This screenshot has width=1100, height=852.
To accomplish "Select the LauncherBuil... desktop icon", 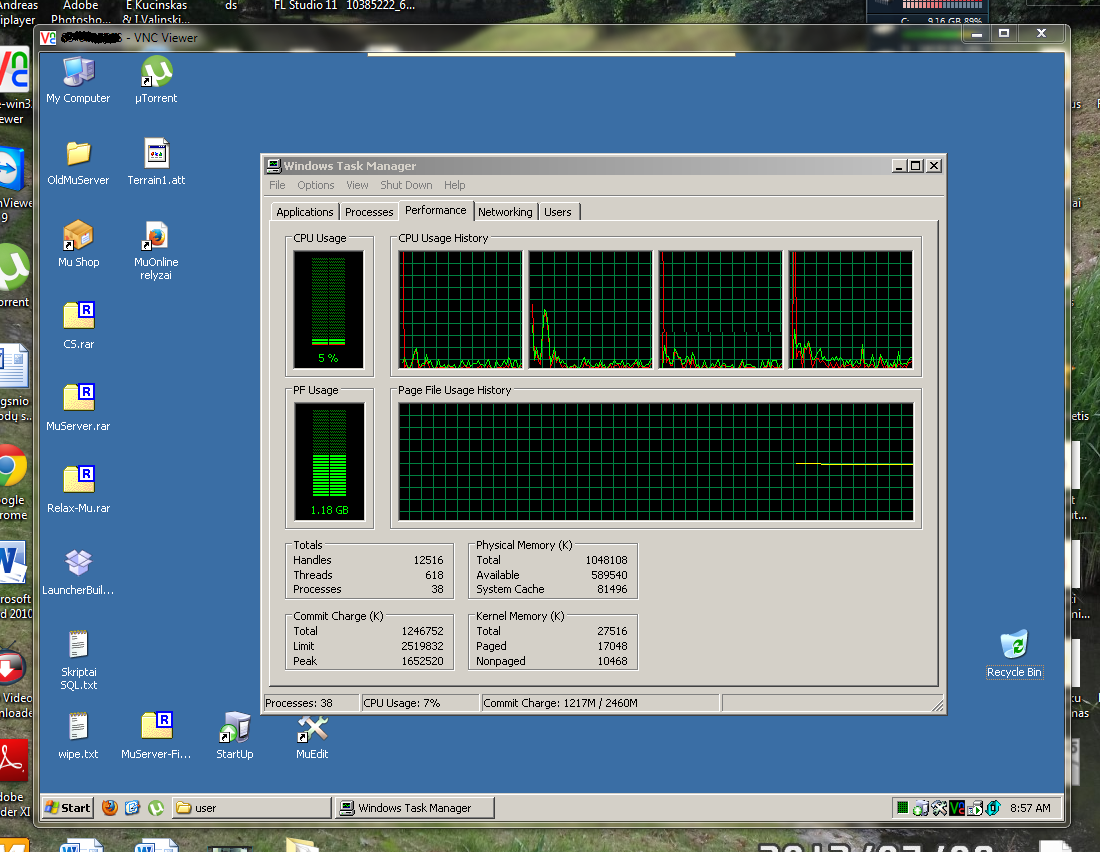I will (x=79, y=572).
